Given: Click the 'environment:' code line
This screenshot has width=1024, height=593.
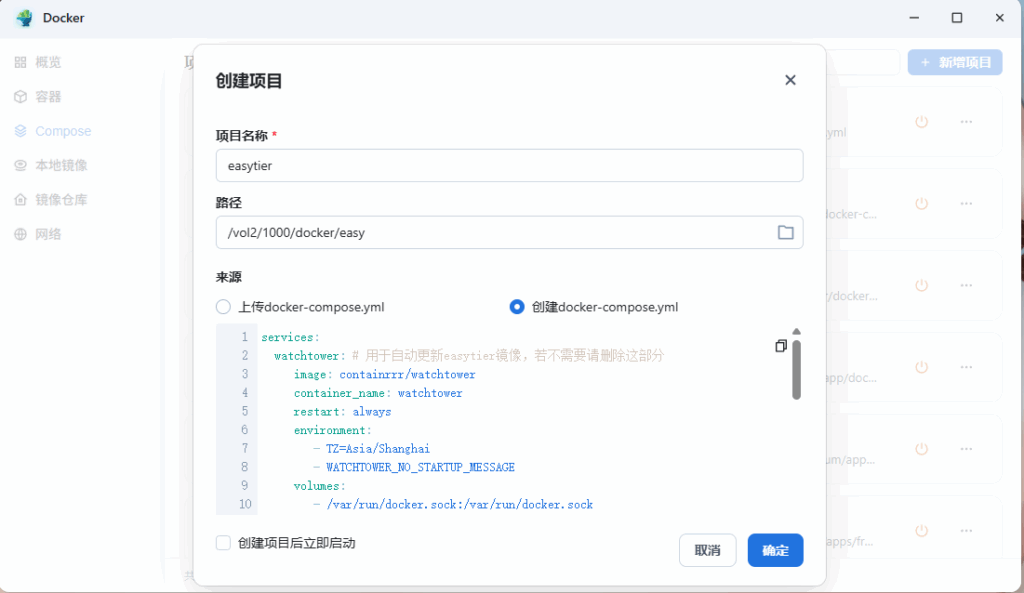Looking at the screenshot, I should [332, 430].
